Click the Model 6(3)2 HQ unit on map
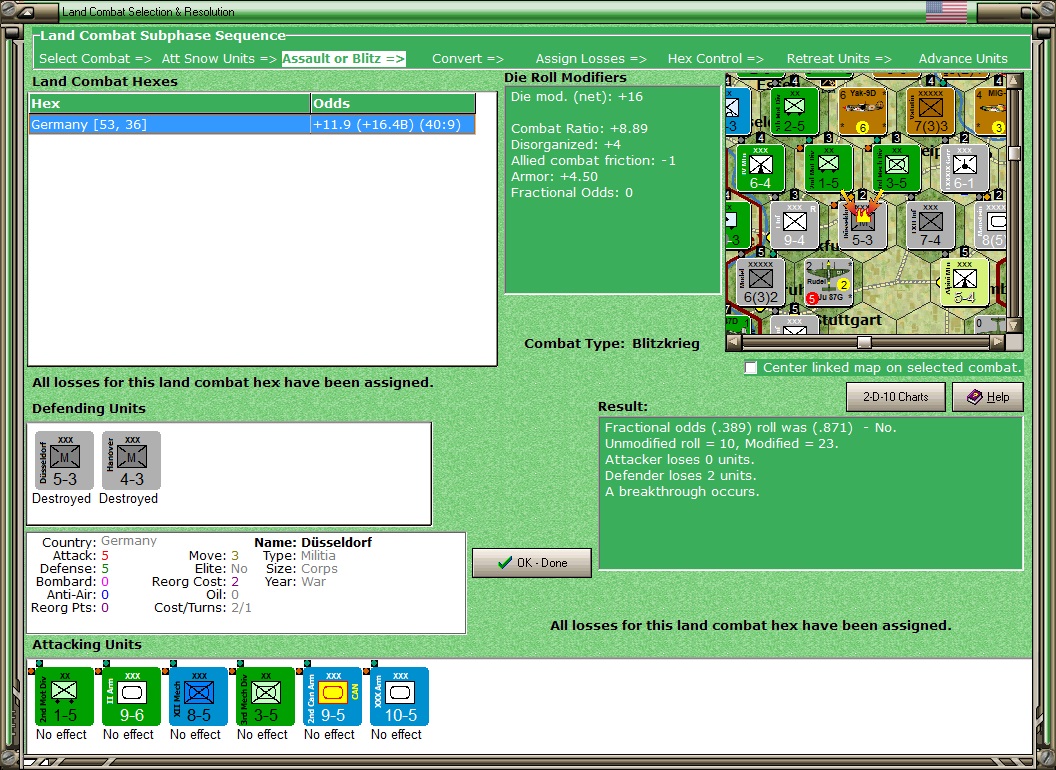The height and width of the screenshot is (770, 1056). coord(760,282)
